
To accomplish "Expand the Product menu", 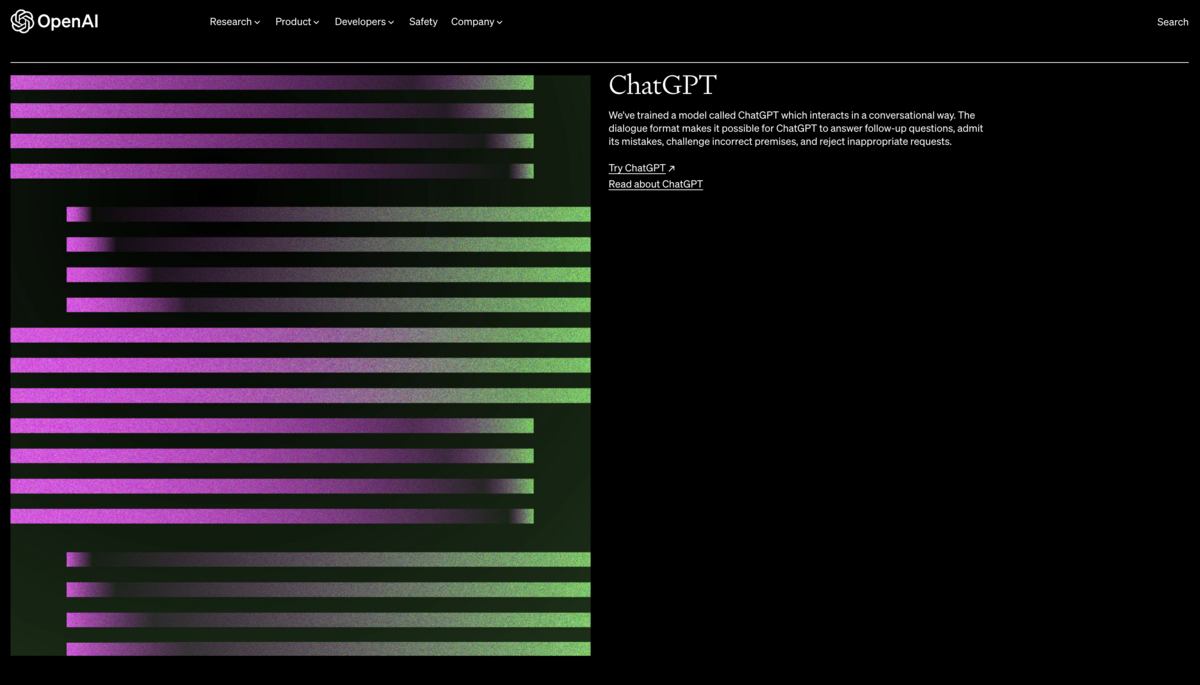I will pos(297,22).
